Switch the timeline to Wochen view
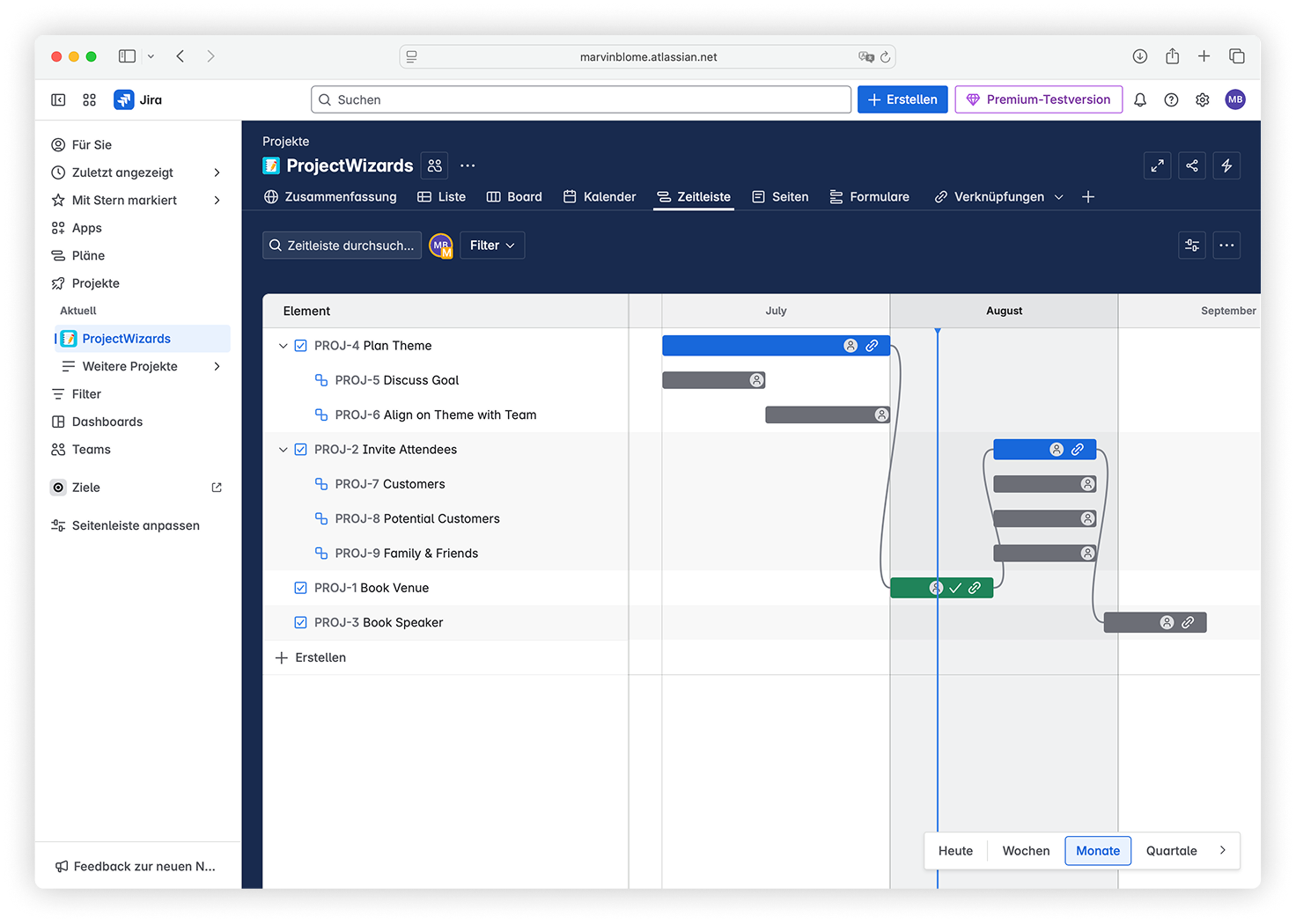 point(1026,850)
